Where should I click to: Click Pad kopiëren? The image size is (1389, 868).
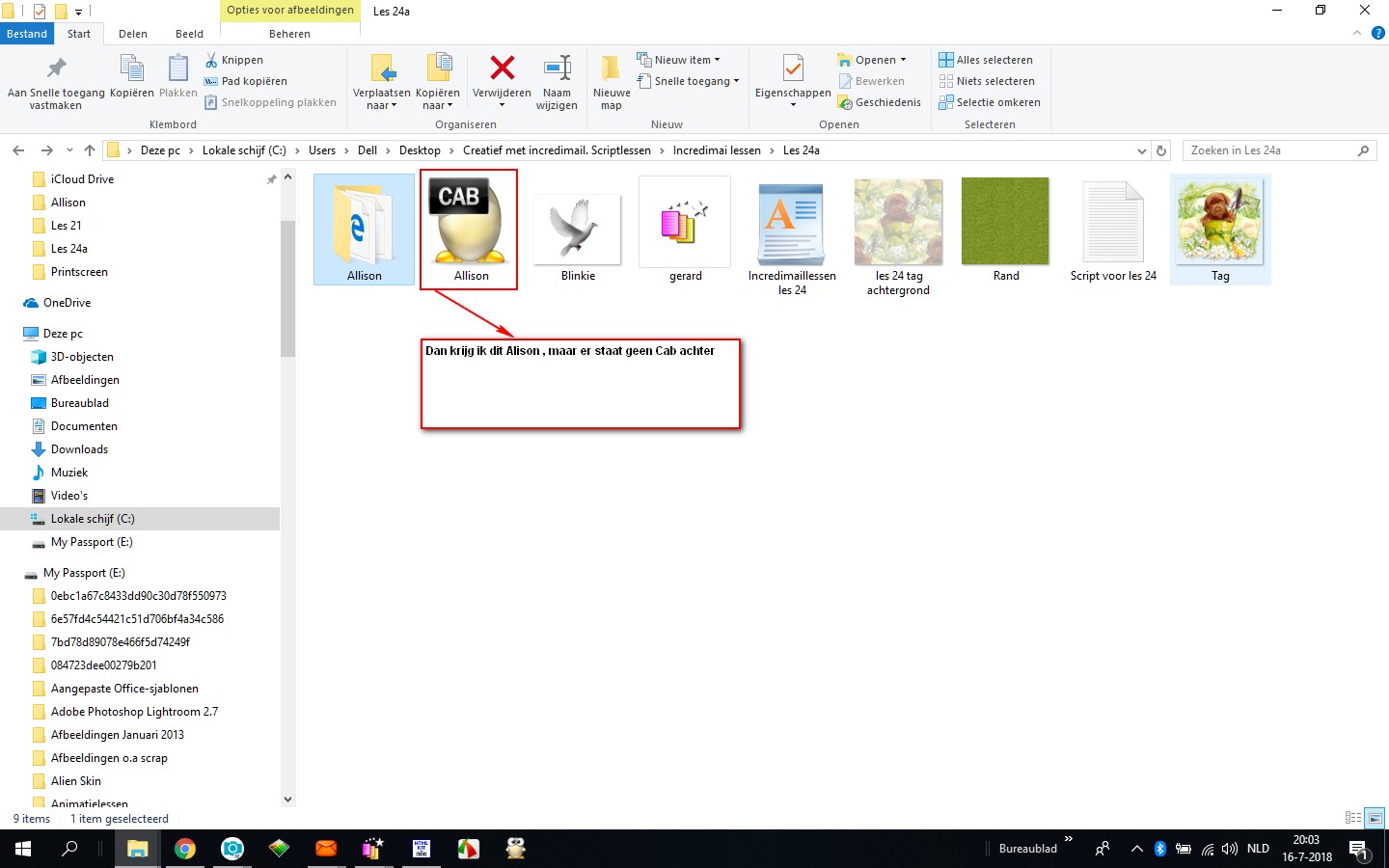click(x=246, y=81)
